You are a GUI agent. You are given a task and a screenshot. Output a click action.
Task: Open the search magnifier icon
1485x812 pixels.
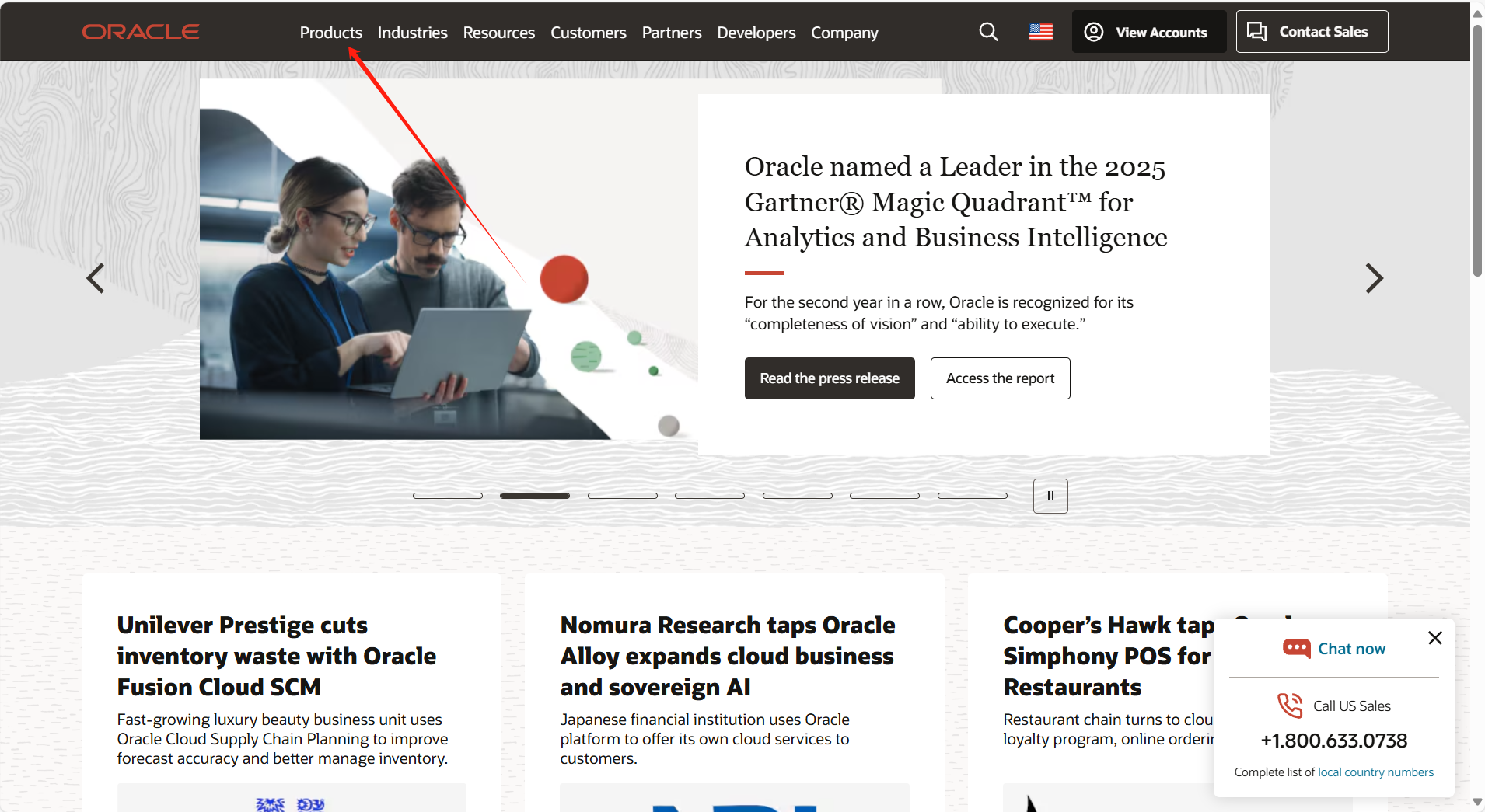click(988, 32)
